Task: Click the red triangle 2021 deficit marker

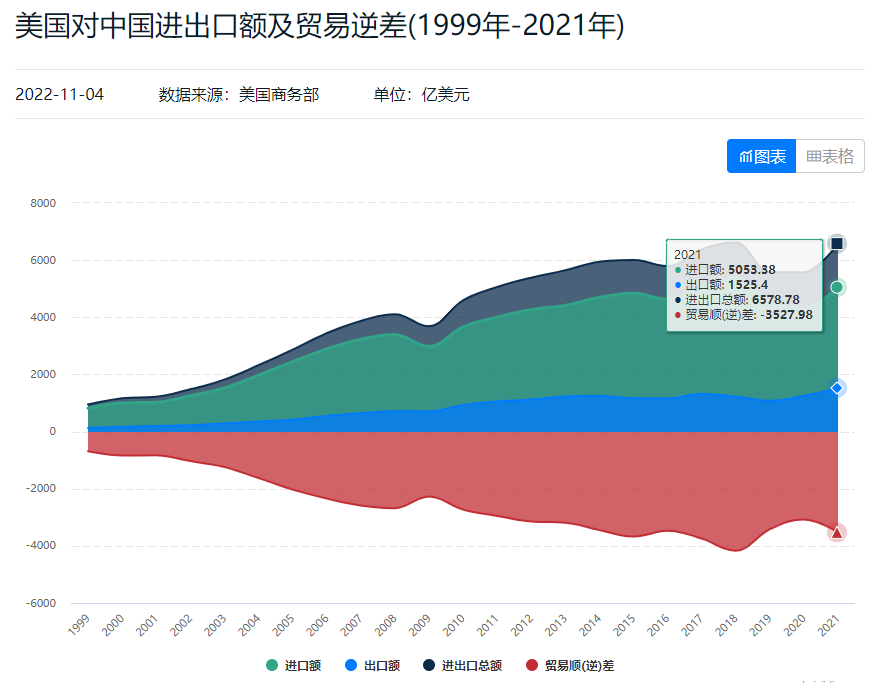Action: pos(837,533)
